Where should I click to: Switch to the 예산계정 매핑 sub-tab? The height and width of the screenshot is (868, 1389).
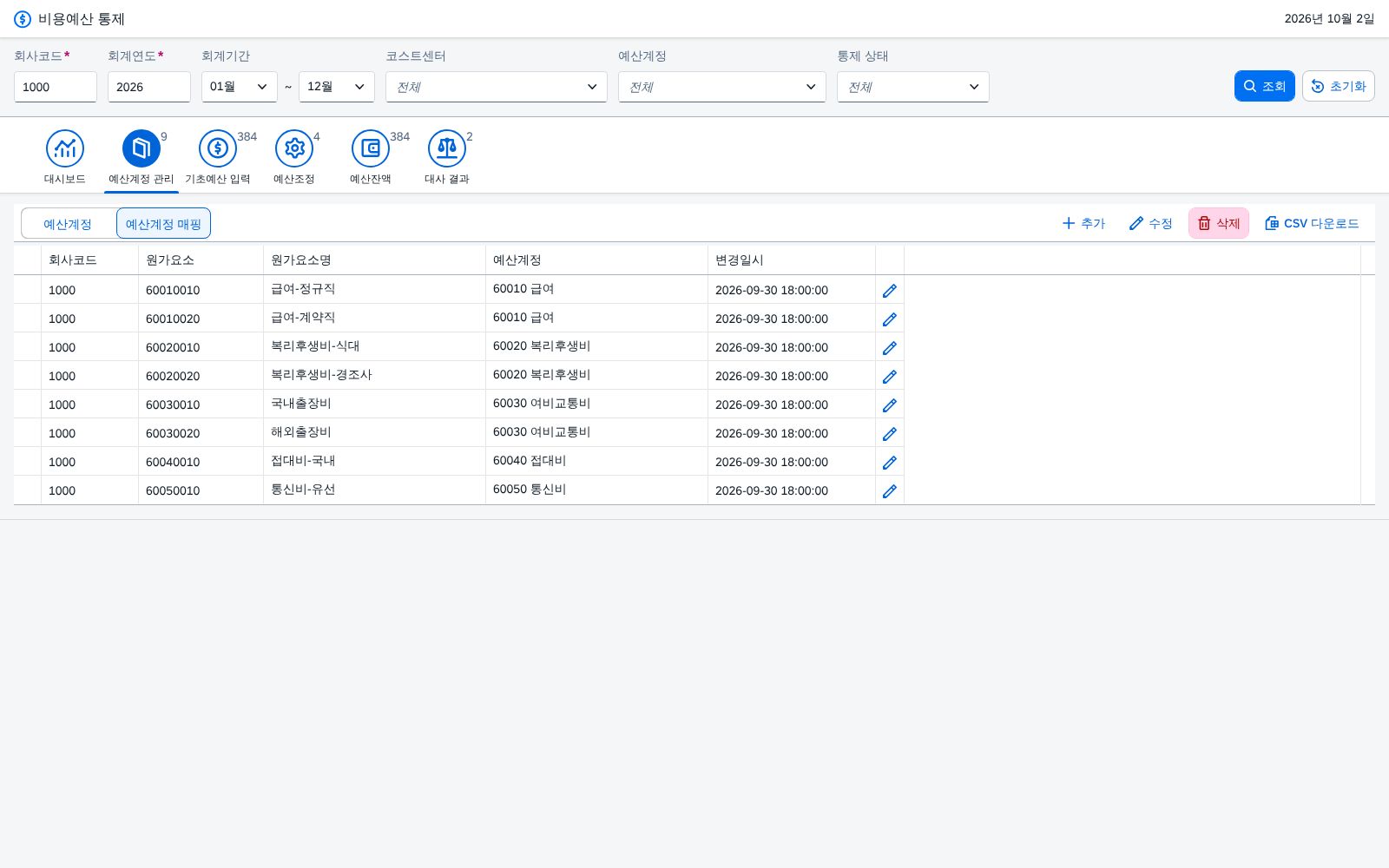click(x=163, y=224)
